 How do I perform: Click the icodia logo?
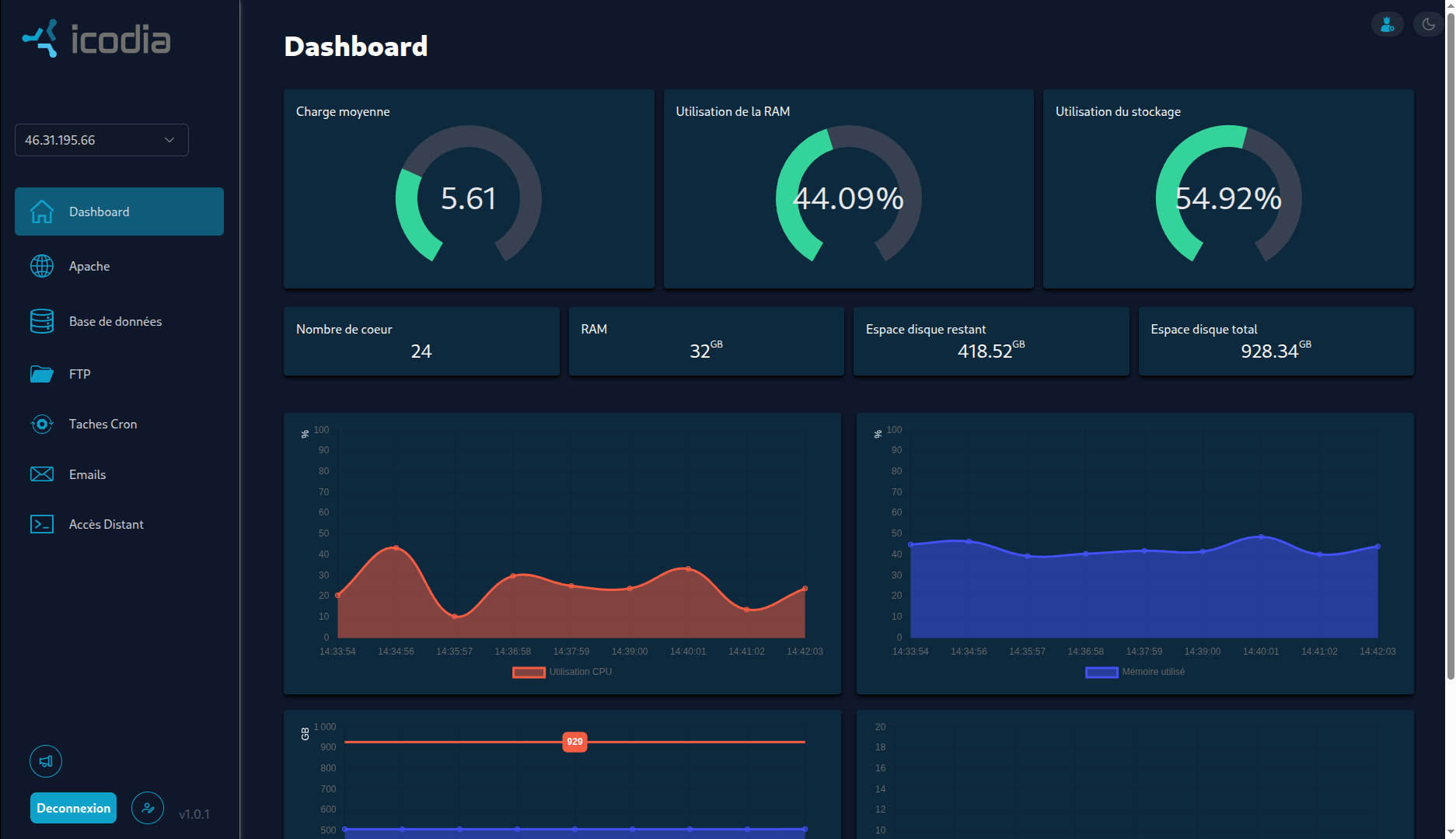(x=96, y=39)
